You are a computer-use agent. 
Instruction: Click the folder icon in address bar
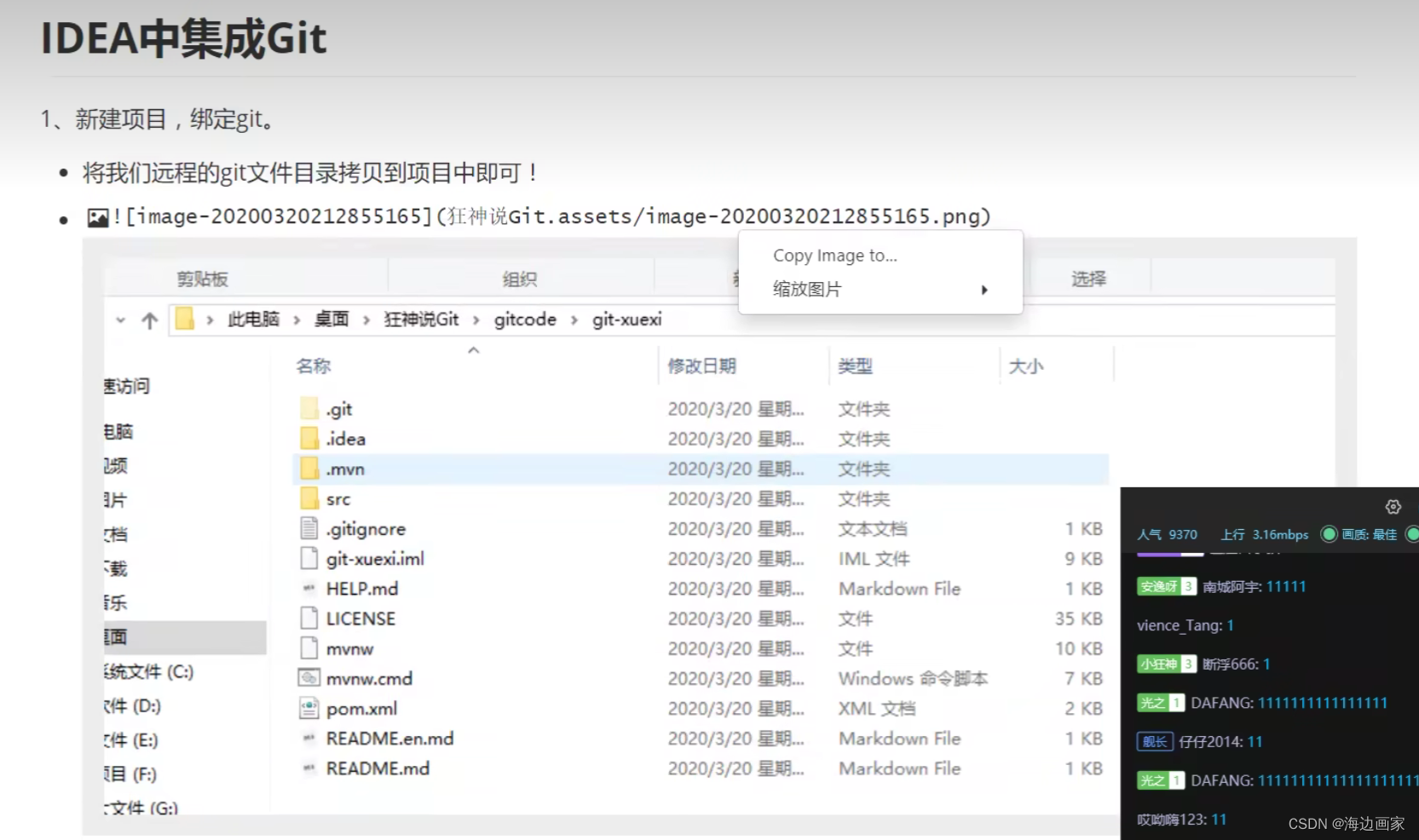coord(185,319)
